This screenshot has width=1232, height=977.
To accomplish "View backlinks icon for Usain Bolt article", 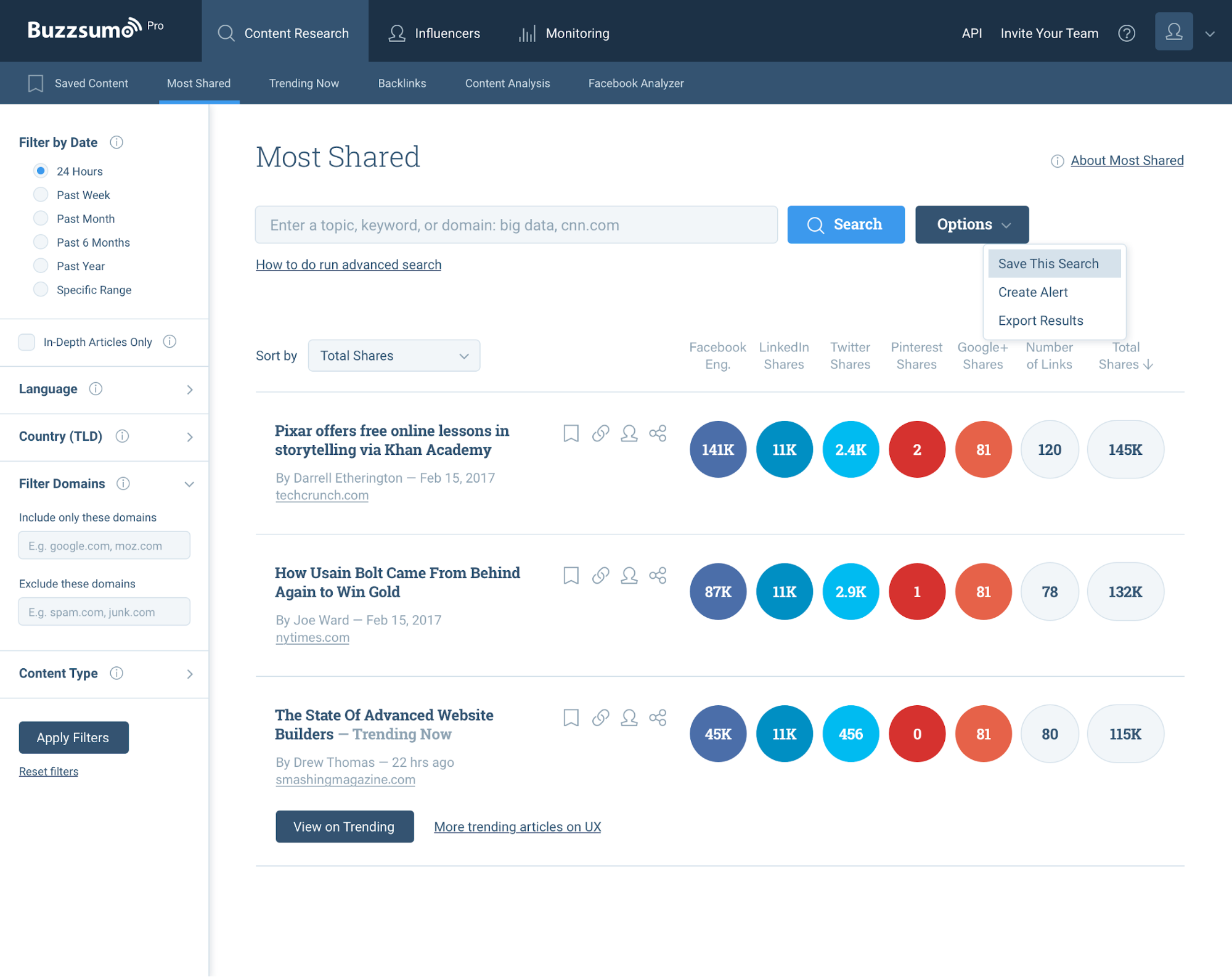I will point(600,576).
